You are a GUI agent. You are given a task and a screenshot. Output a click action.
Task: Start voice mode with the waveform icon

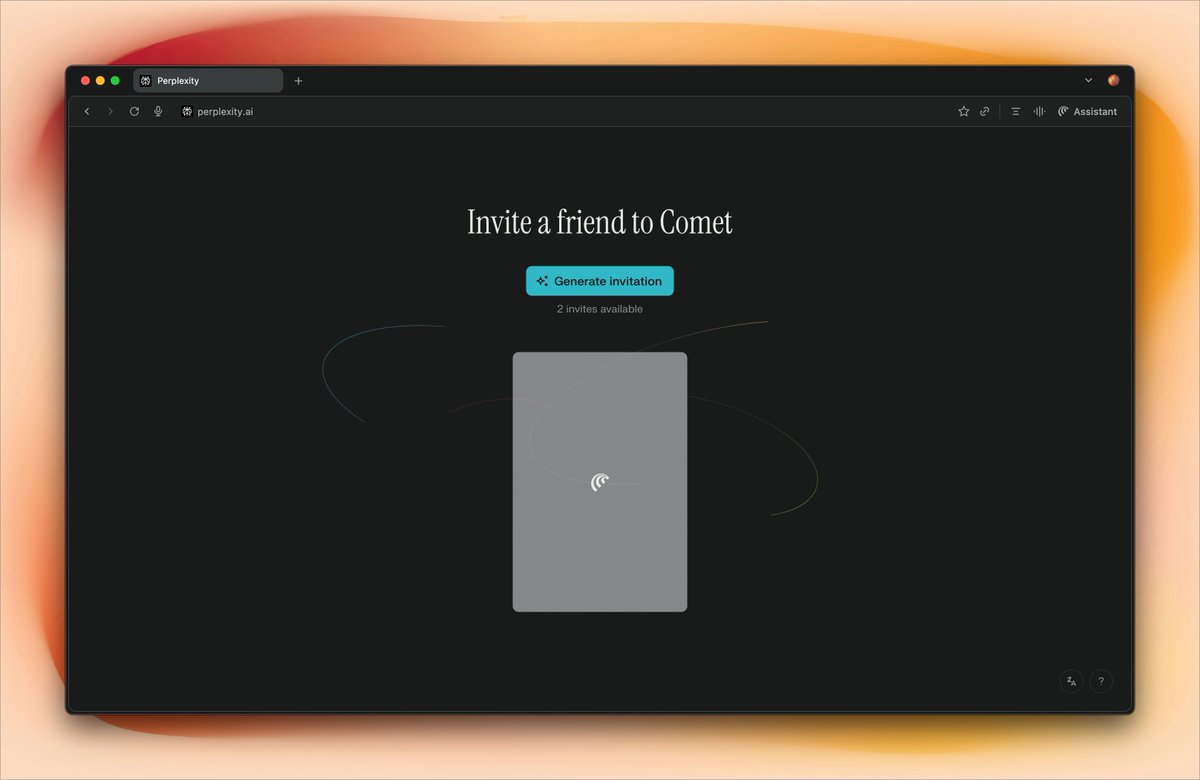point(1039,111)
